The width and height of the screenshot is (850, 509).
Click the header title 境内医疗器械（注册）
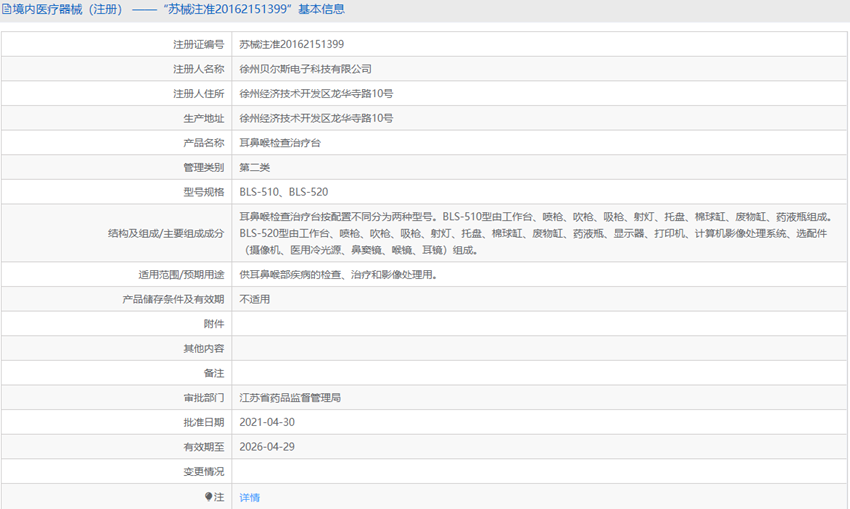pyautogui.click(x=68, y=9)
